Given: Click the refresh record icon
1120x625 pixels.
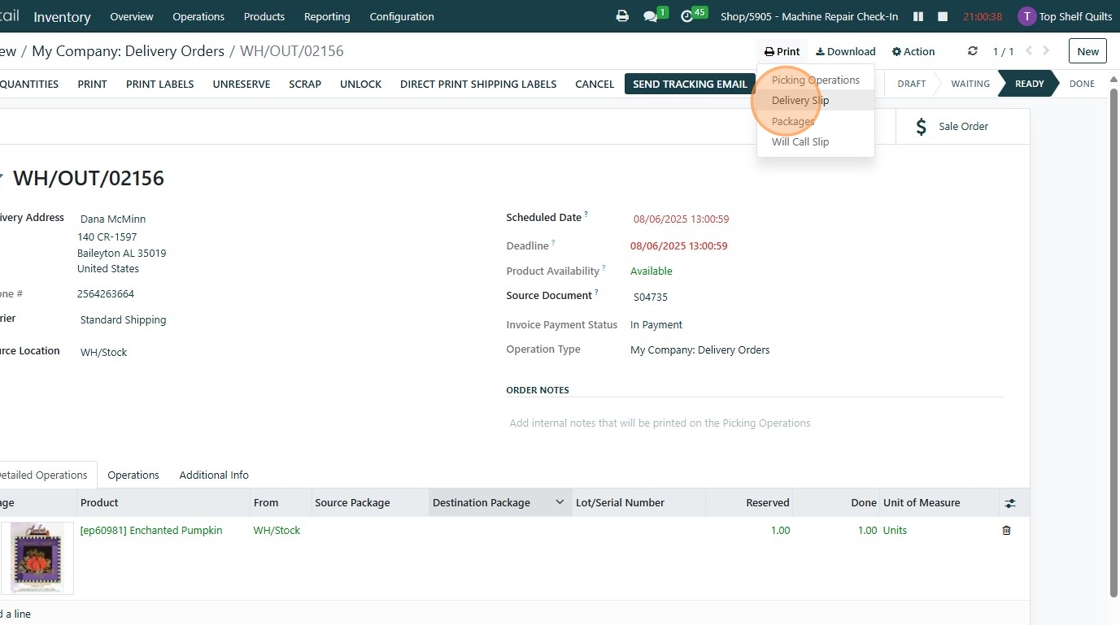Looking at the screenshot, I should (x=972, y=51).
